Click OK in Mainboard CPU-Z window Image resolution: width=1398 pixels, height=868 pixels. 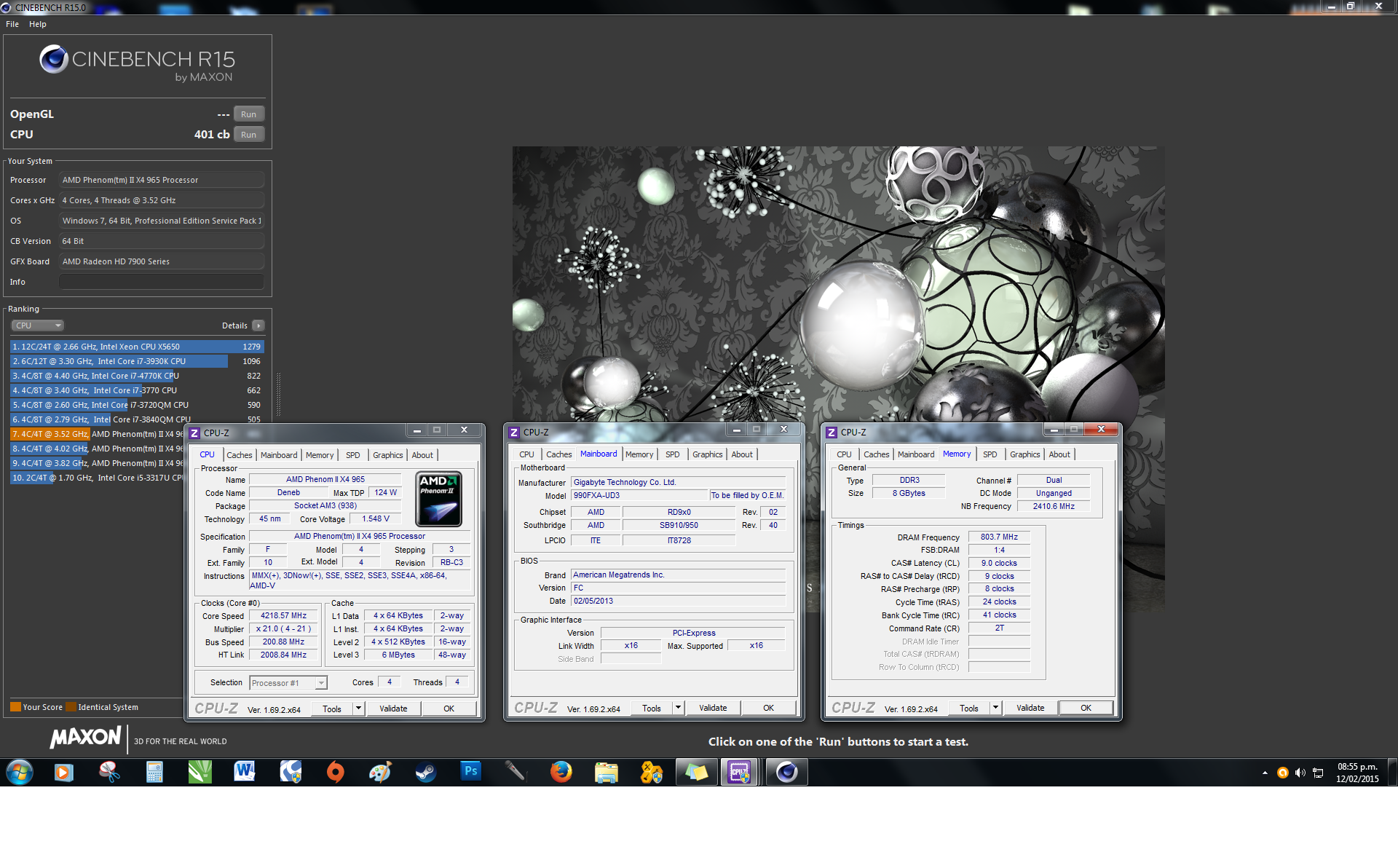[x=768, y=708]
